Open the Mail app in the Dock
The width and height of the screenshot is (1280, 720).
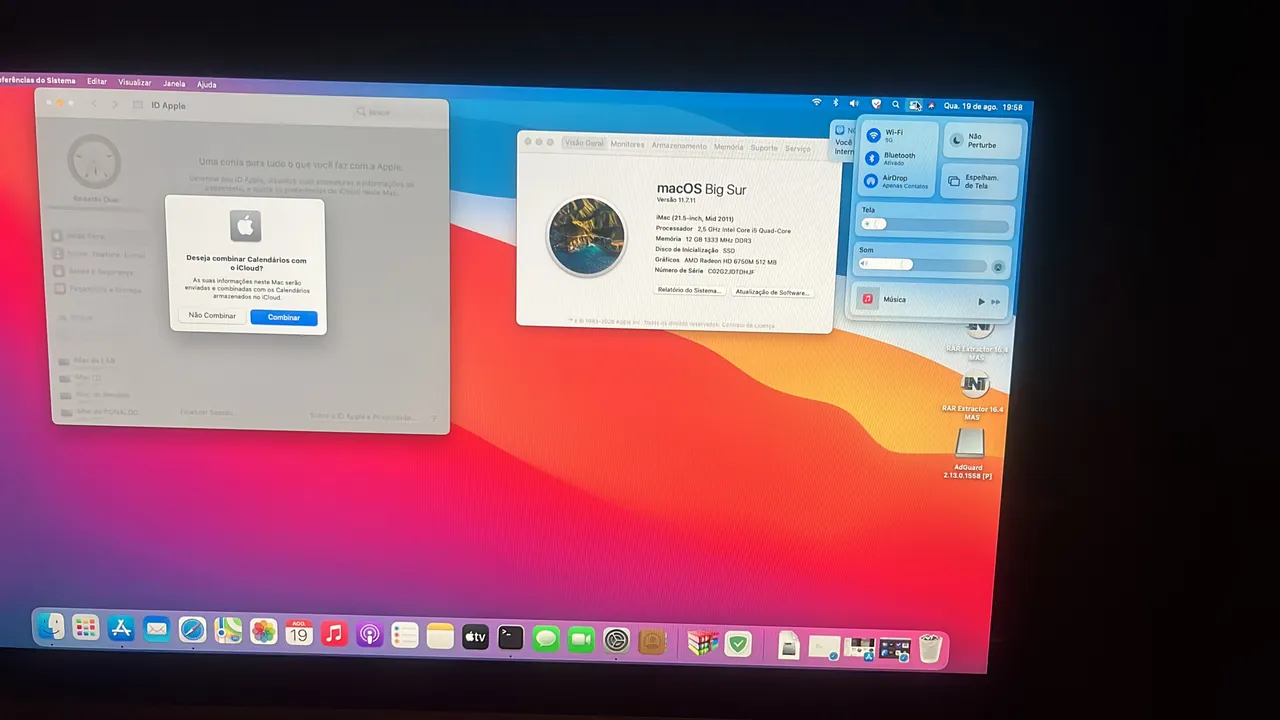click(x=156, y=629)
